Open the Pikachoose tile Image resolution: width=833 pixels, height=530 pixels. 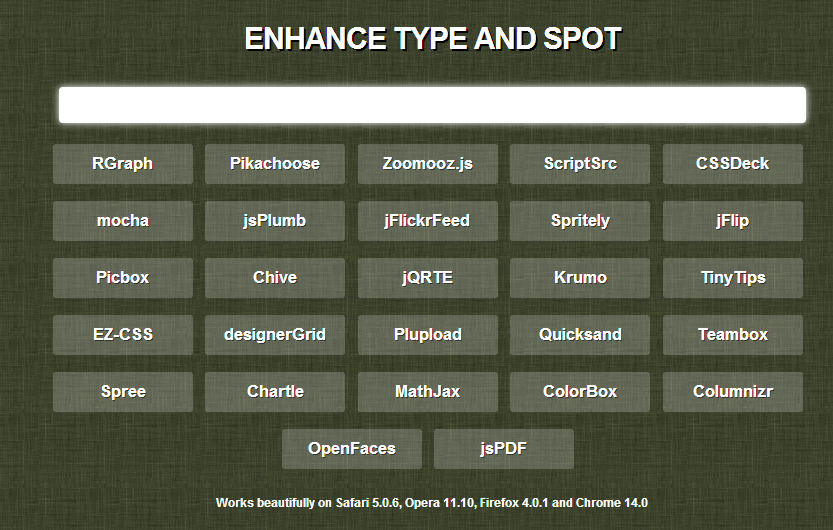point(275,164)
